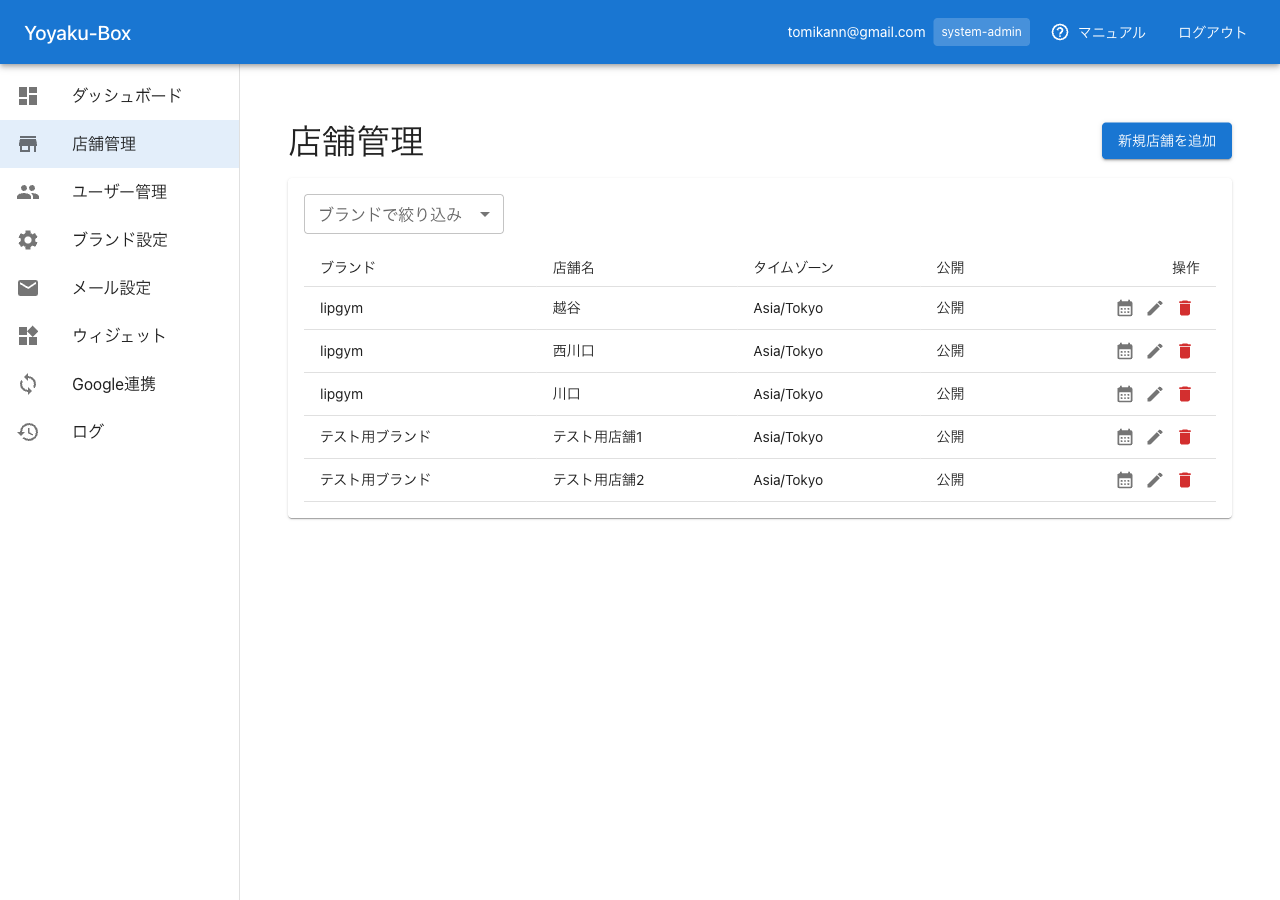Viewport: 1280px width, 900px height.
Task: Delete the 越谷 store row
Action: (x=1185, y=308)
